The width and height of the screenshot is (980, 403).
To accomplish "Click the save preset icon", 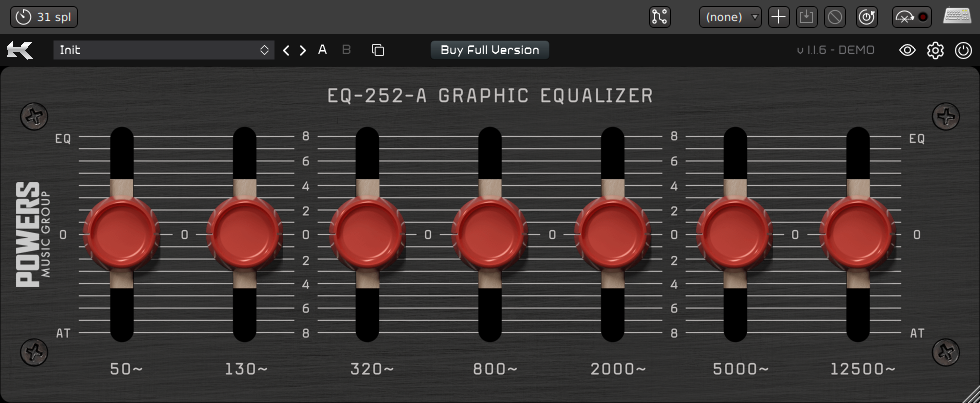I will tap(807, 17).
